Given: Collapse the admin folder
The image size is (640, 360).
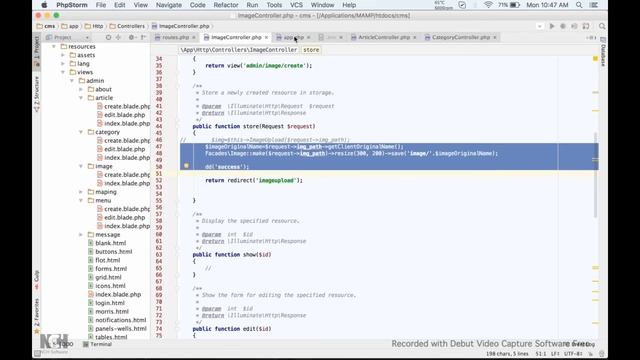Looking at the screenshot, I should 72,81.
